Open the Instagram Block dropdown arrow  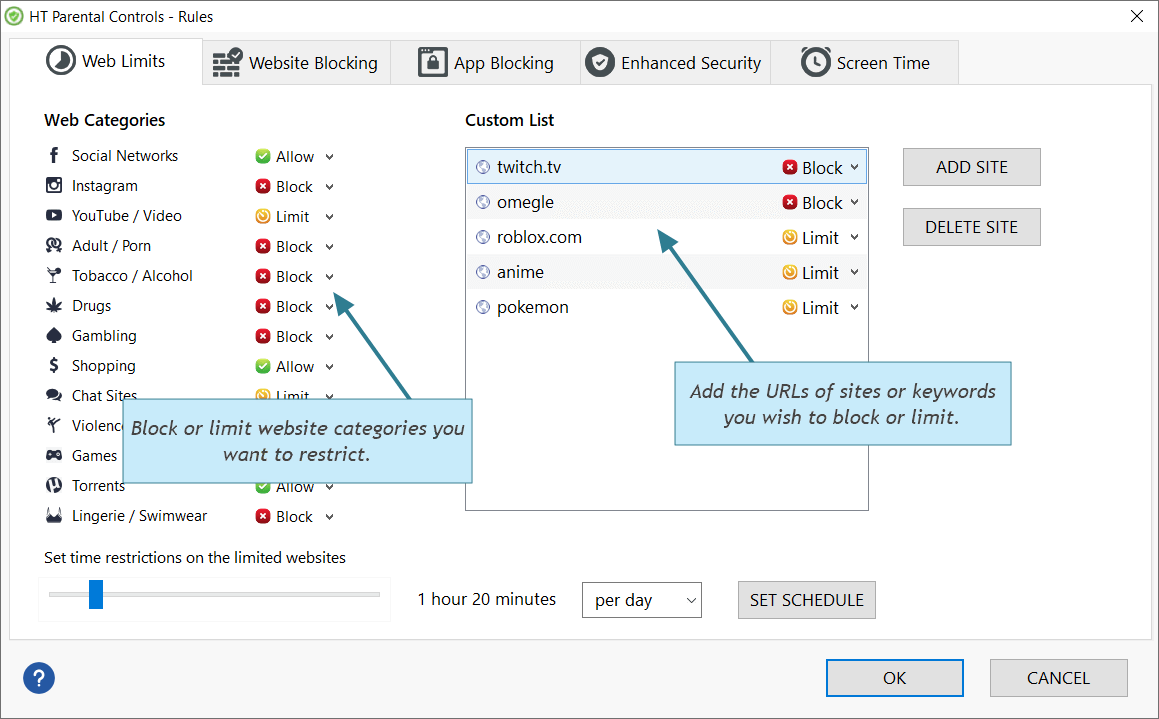pyautogui.click(x=330, y=187)
